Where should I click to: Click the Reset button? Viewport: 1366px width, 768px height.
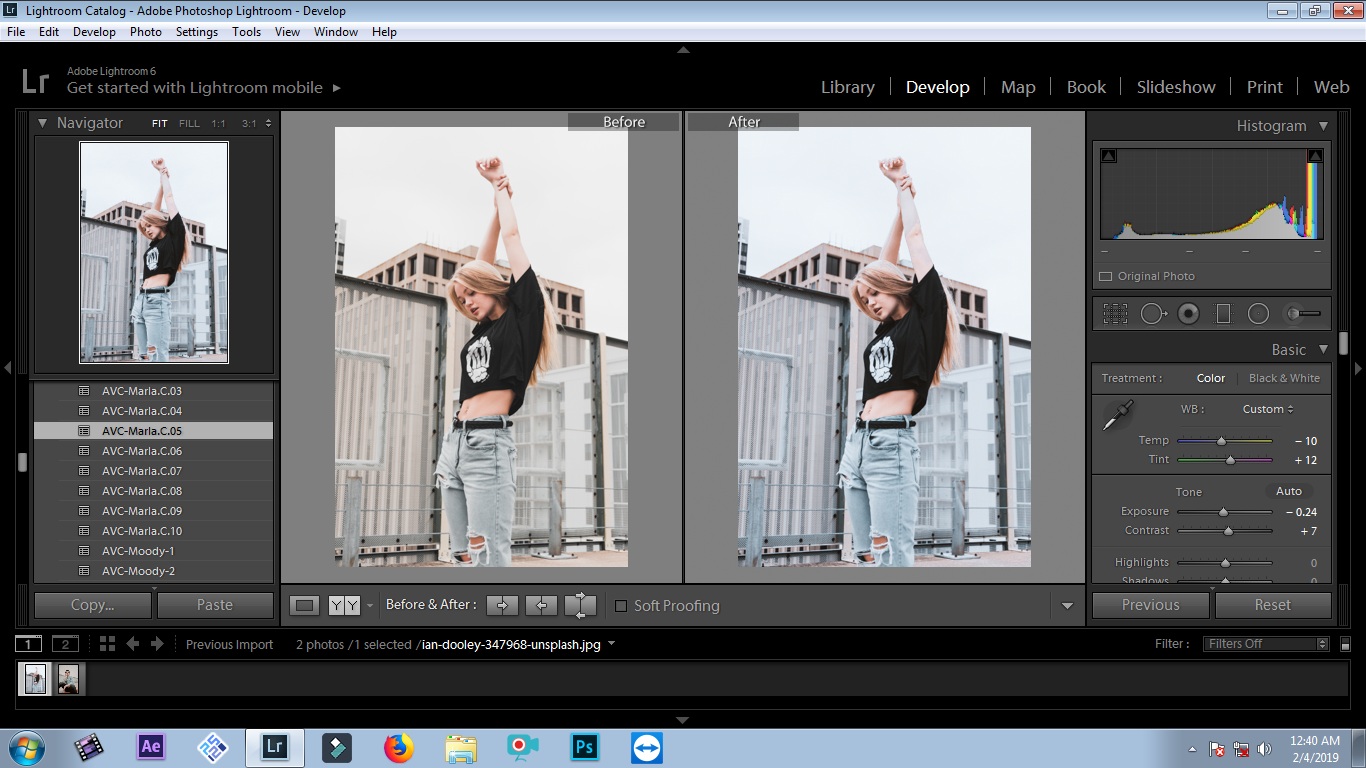[1273, 605]
